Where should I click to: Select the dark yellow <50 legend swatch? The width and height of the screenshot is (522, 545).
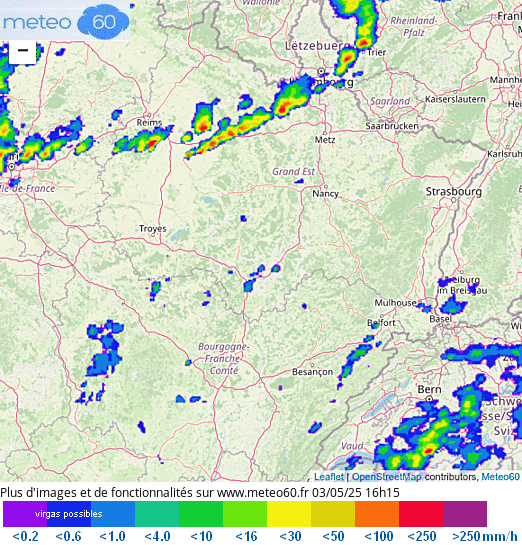(333, 514)
